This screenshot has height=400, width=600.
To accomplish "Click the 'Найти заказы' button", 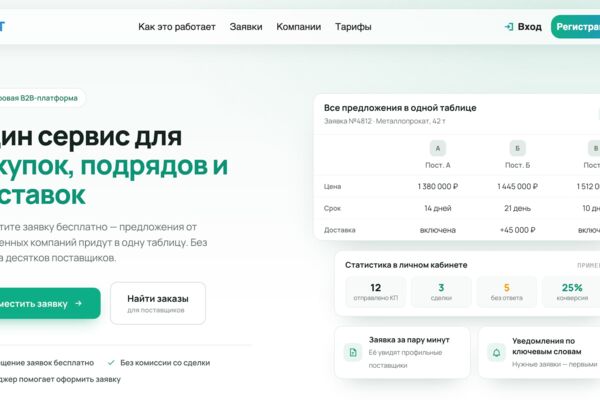I will 158,304.
